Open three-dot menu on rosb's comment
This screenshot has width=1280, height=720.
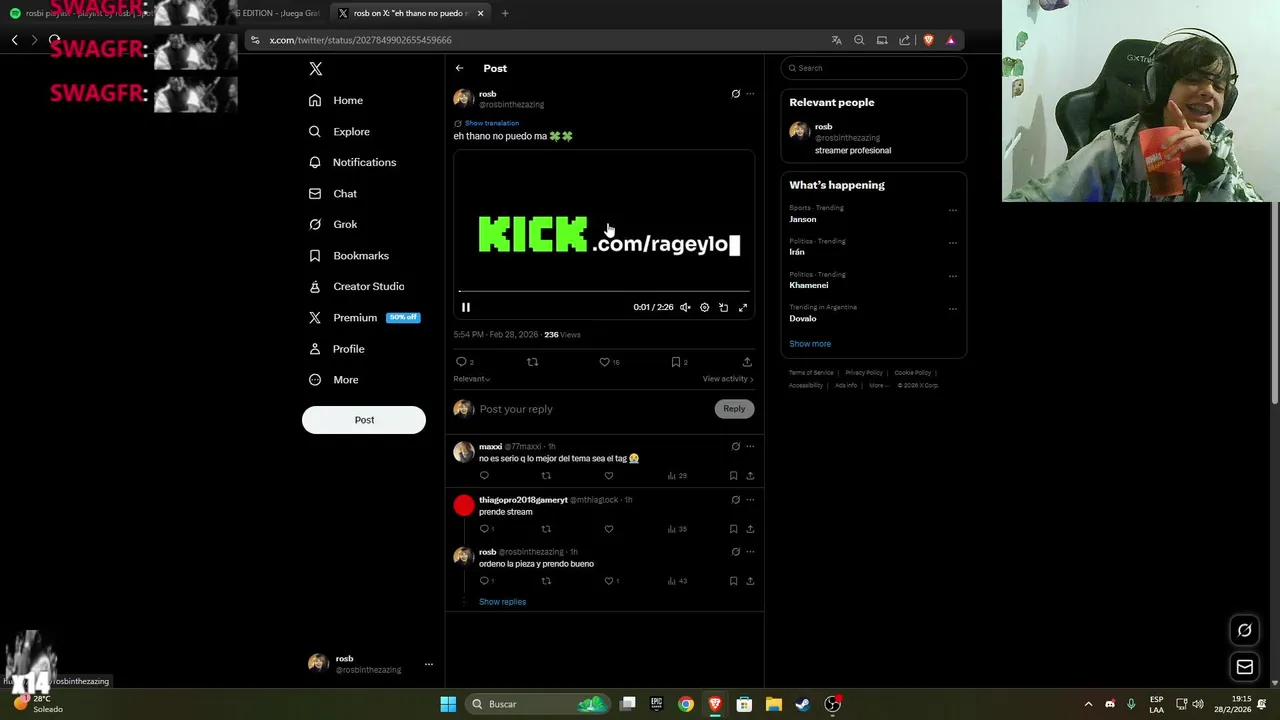click(750, 552)
